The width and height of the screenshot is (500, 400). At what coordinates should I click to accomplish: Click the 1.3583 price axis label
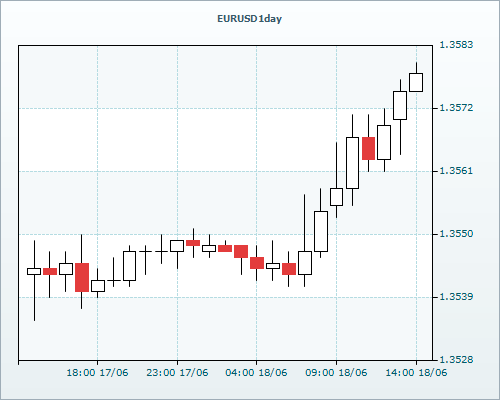pyautogui.click(x=456, y=45)
